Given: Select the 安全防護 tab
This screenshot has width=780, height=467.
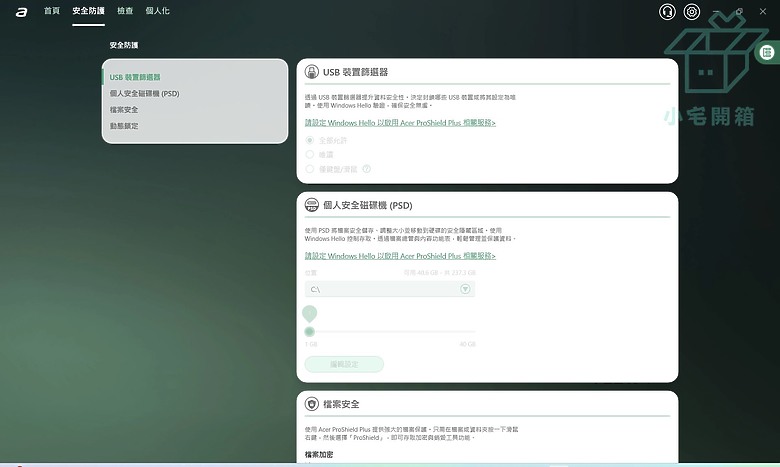Looking at the screenshot, I should tap(88, 11).
